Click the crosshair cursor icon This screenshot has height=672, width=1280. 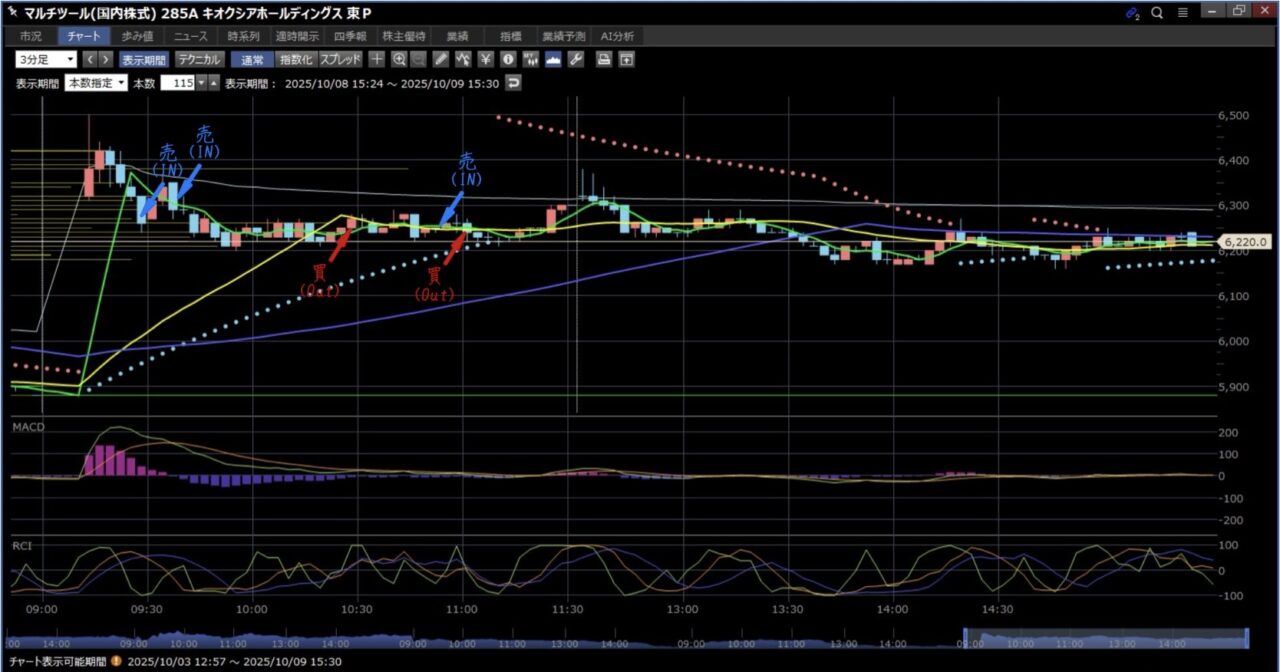tap(377, 59)
